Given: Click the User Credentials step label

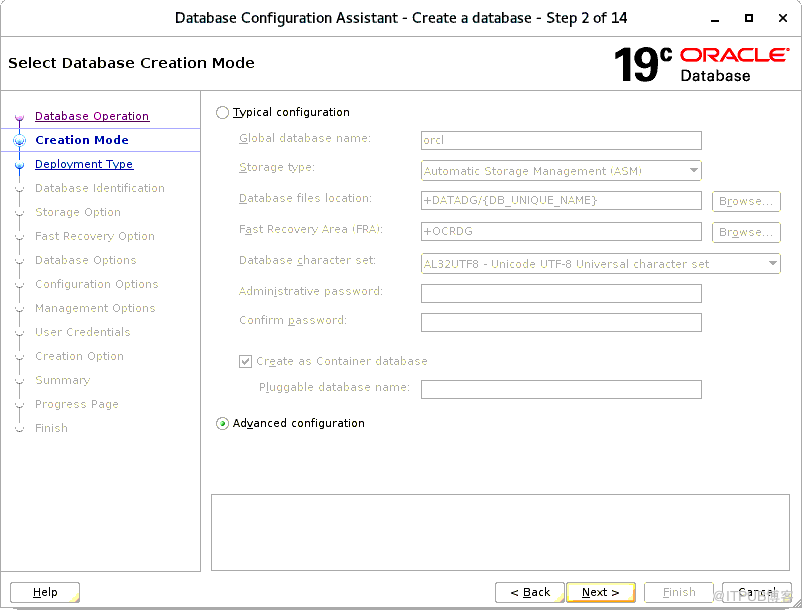Looking at the screenshot, I should (82, 332).
